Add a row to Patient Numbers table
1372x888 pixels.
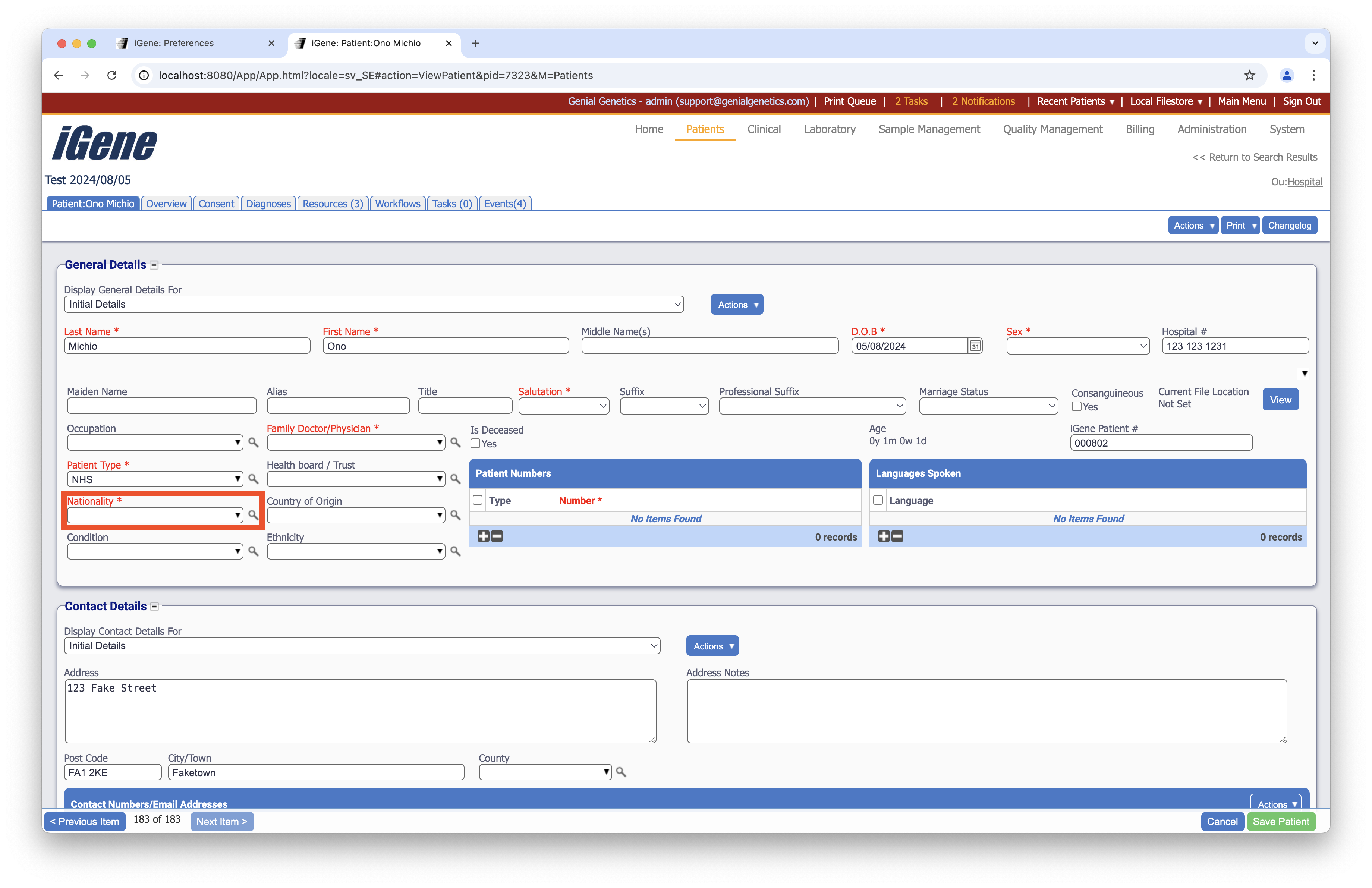coord(483,536)
